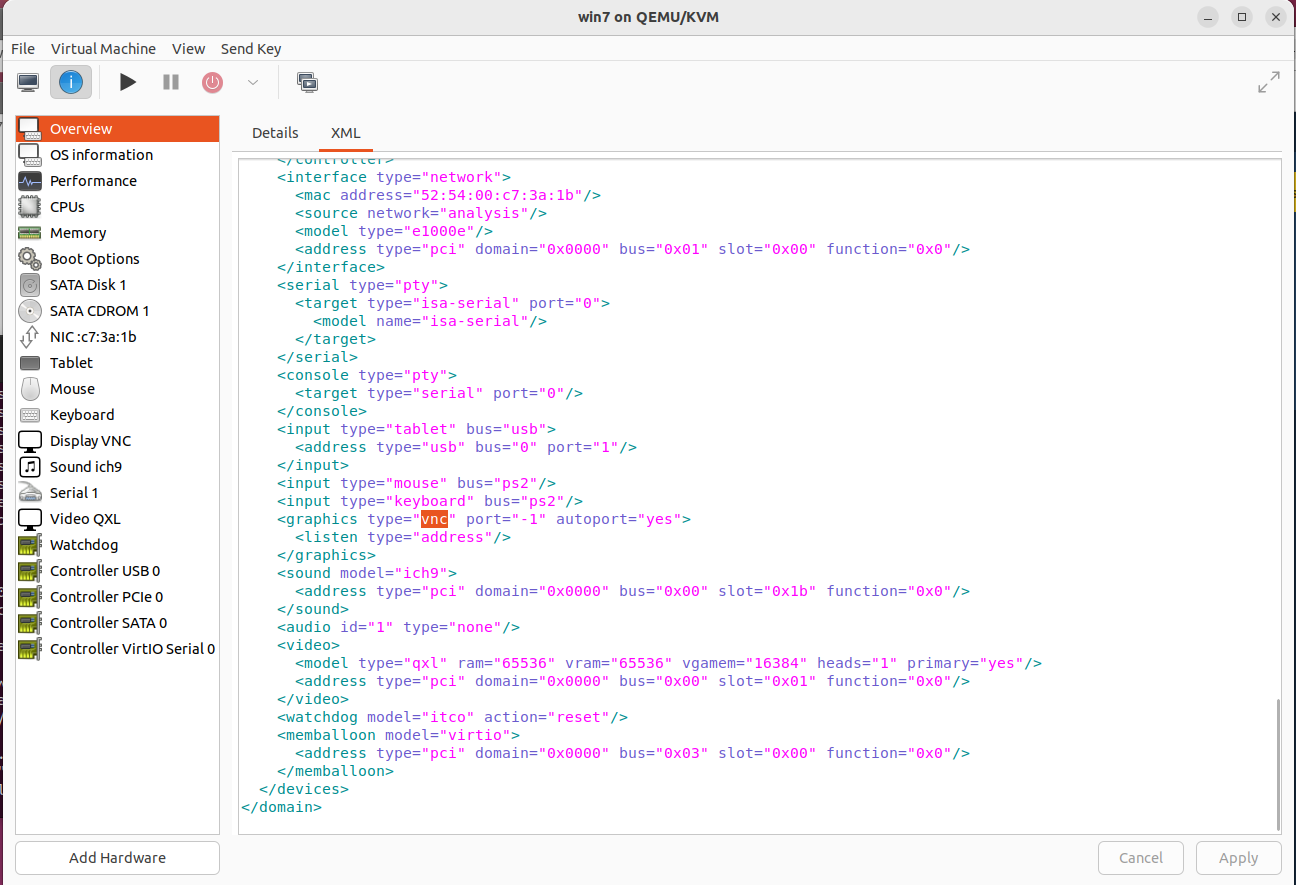Toggle the hardware details info button
The image size is (1296, 885).
71,82
